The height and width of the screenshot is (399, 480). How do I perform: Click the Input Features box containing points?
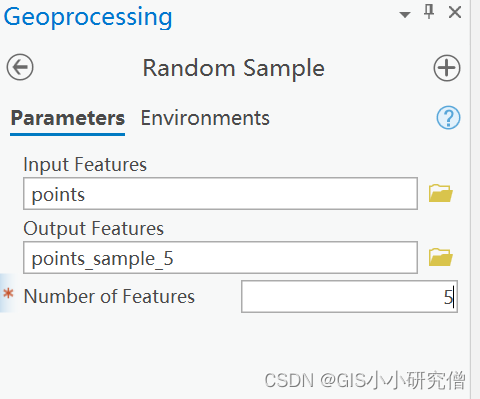pos(220,194)
